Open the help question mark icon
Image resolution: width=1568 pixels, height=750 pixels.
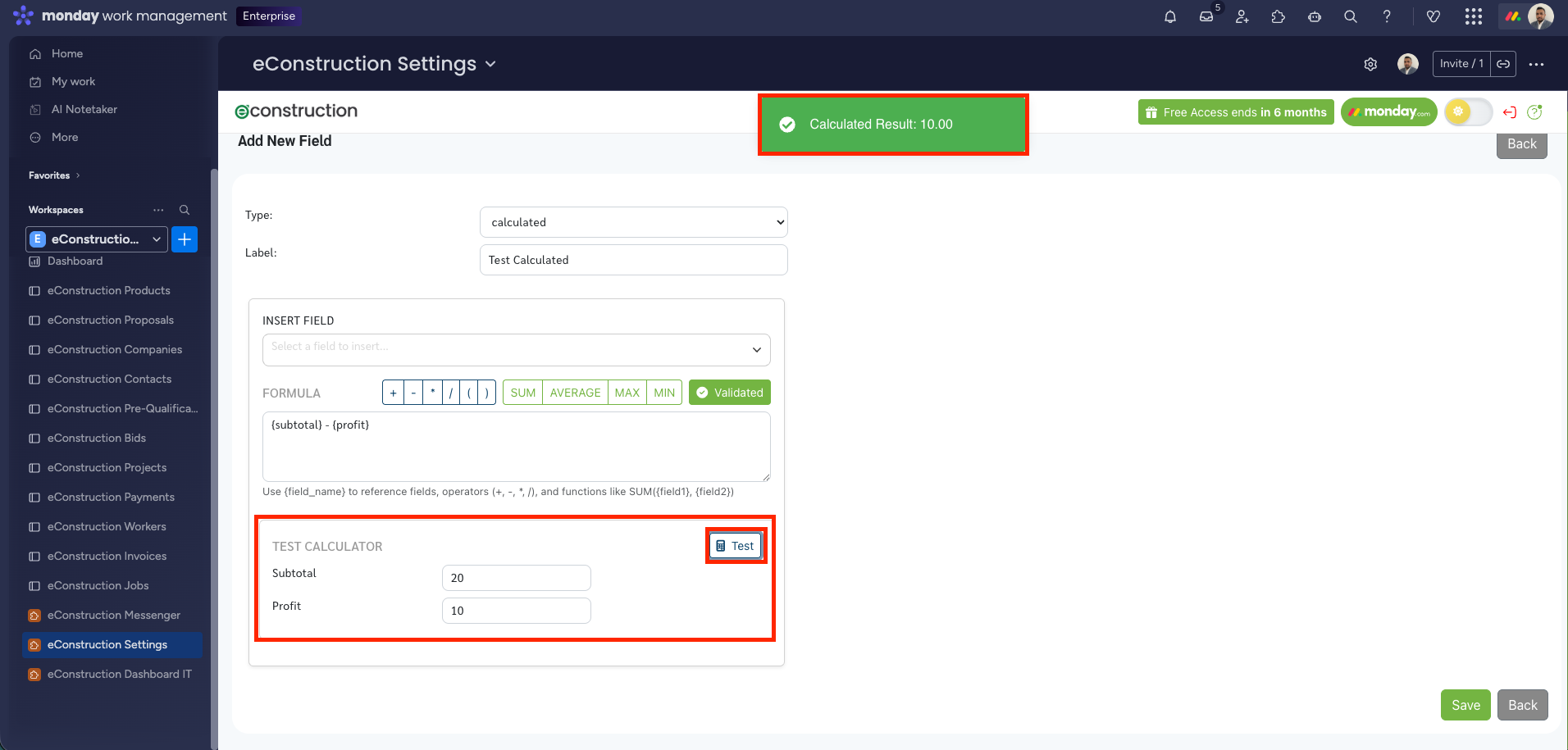click(x=1387, y=16)
